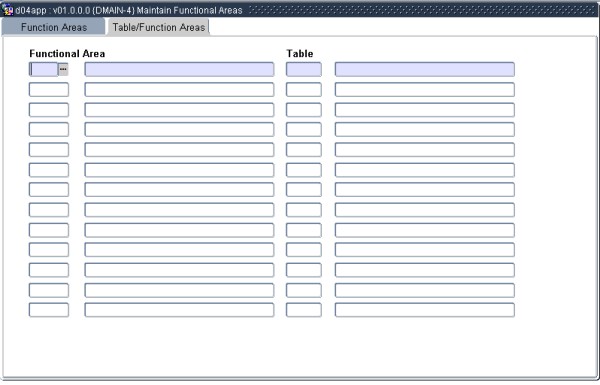Screen dimensions: 600x385
Task: Click the second row Table code field
Action: [304, 90]
